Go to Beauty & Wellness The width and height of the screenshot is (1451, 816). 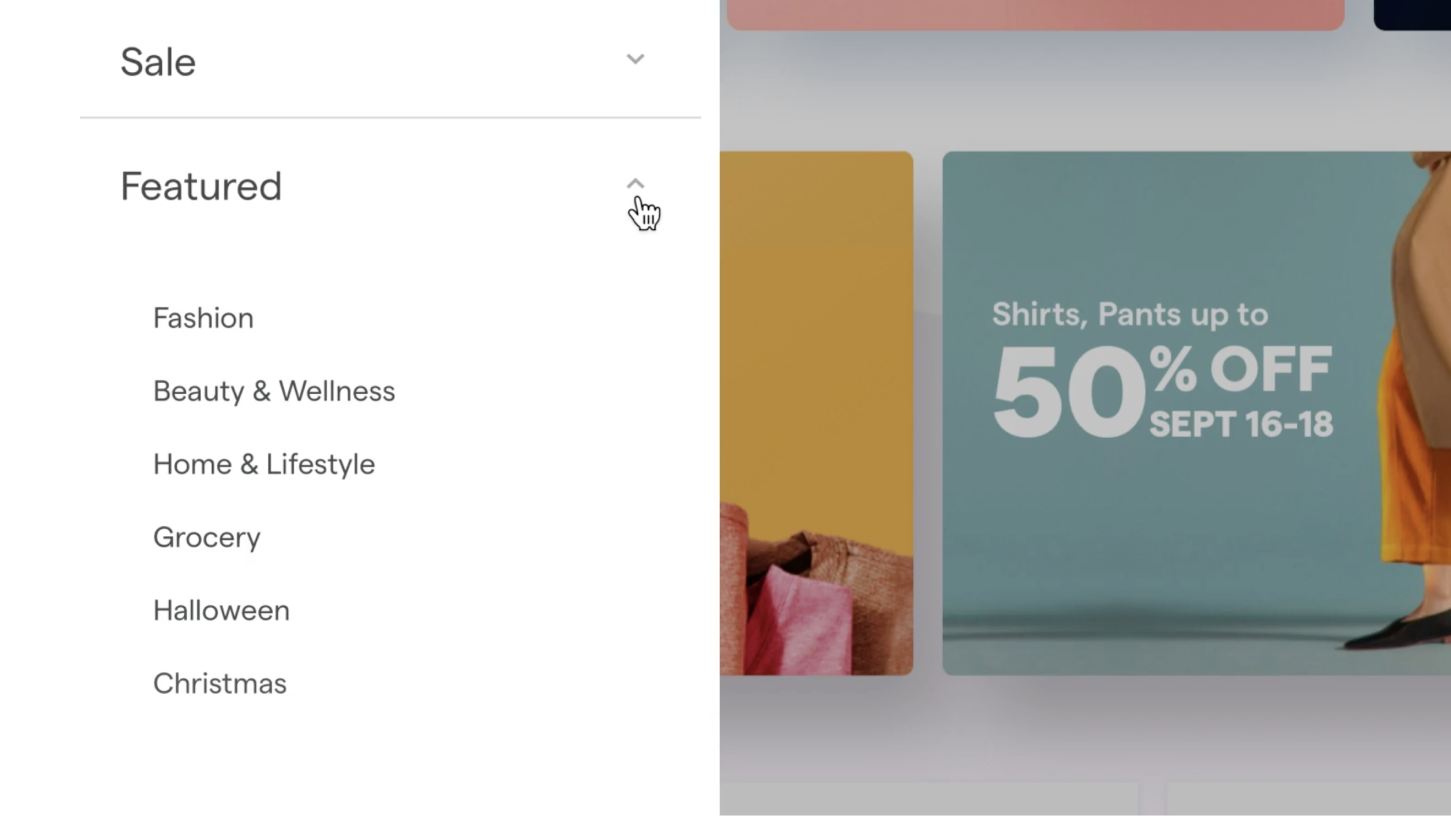(274, 391)
